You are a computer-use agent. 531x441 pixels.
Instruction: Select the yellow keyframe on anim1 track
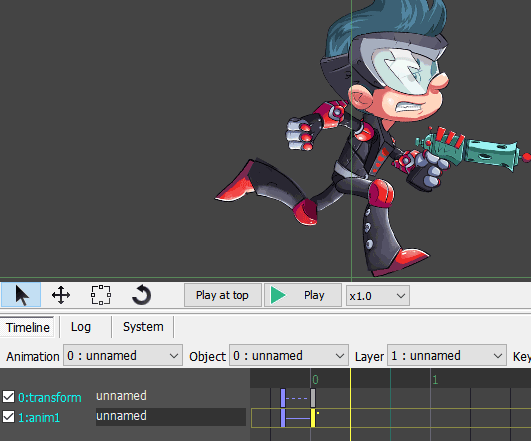[313, 418]
